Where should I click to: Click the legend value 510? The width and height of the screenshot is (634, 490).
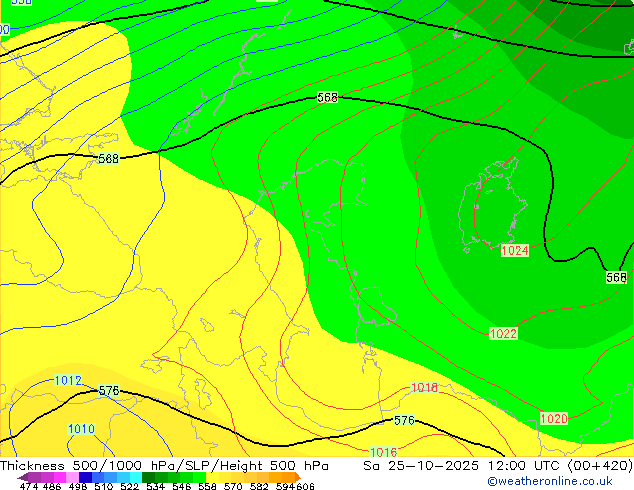click(x=104, y=486)
